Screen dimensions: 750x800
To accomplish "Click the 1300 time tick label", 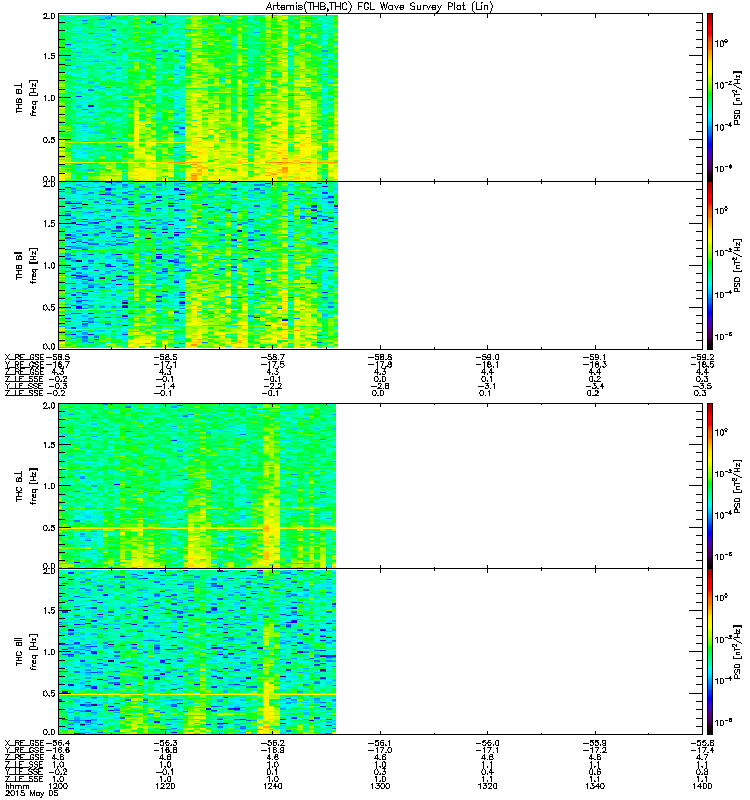I will point(380,786).
